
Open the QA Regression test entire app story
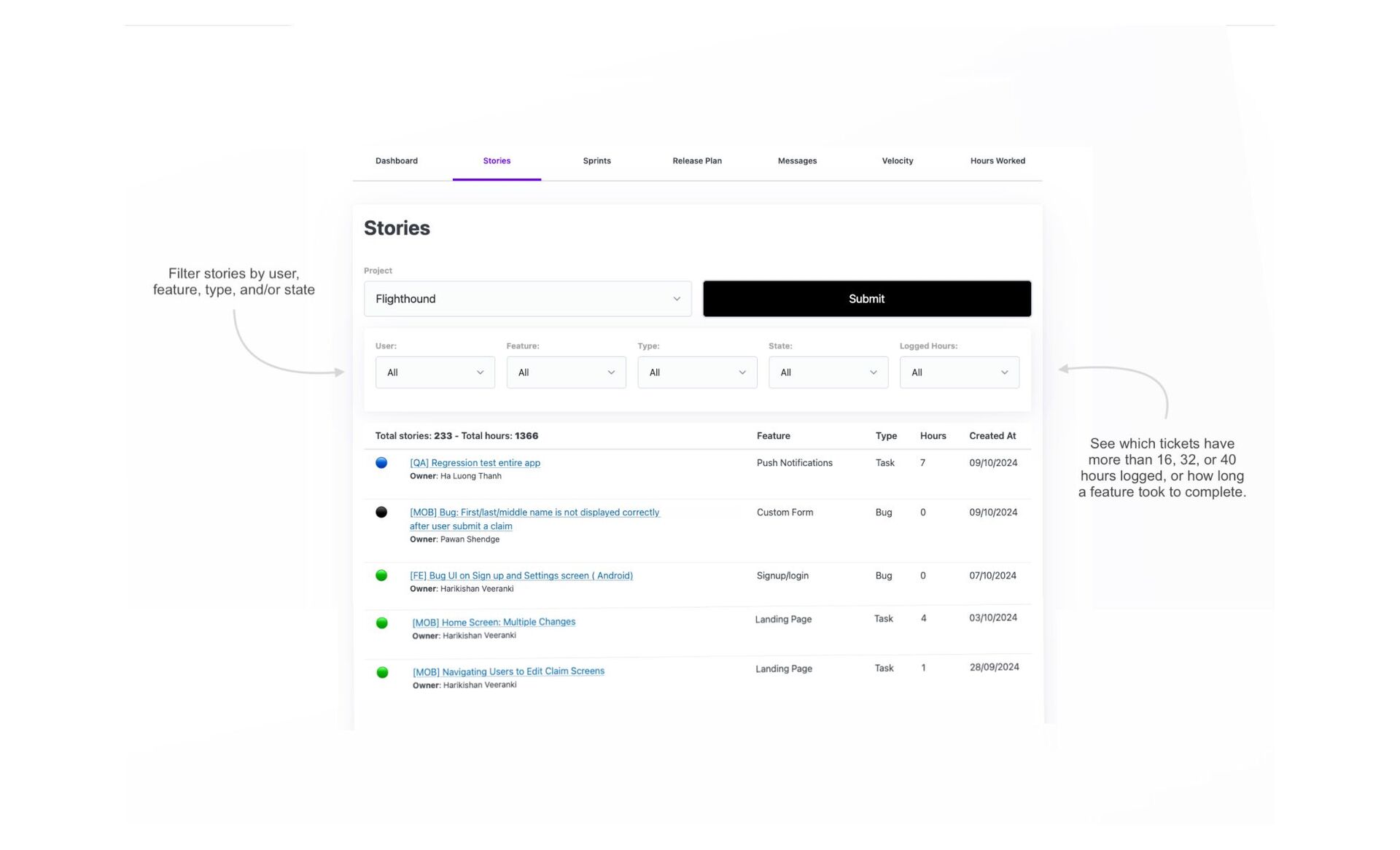pos(475,463)
